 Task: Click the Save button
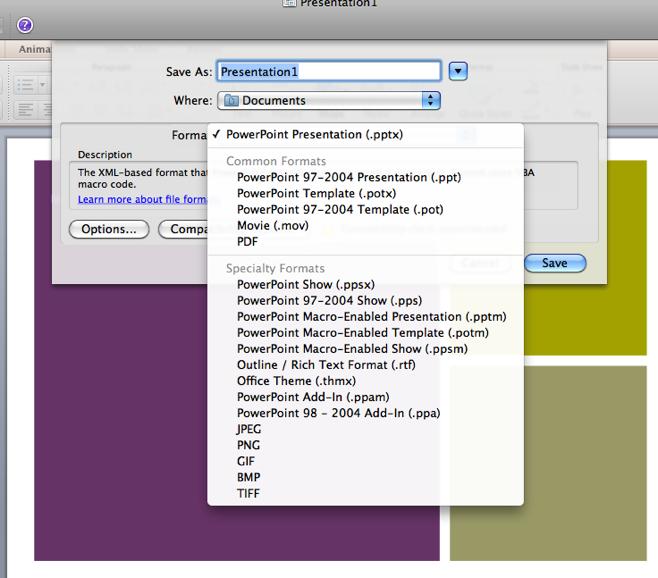(555, 263)
